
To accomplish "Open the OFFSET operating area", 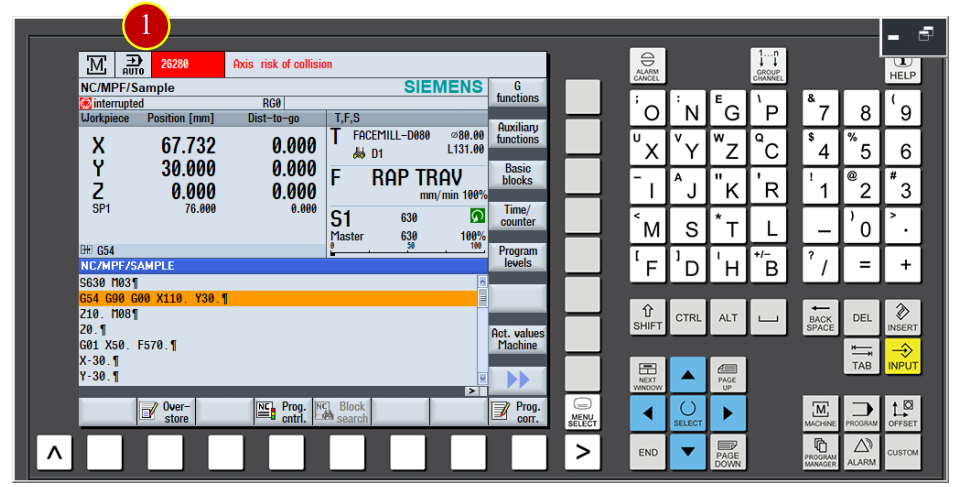I will [902, 413].
